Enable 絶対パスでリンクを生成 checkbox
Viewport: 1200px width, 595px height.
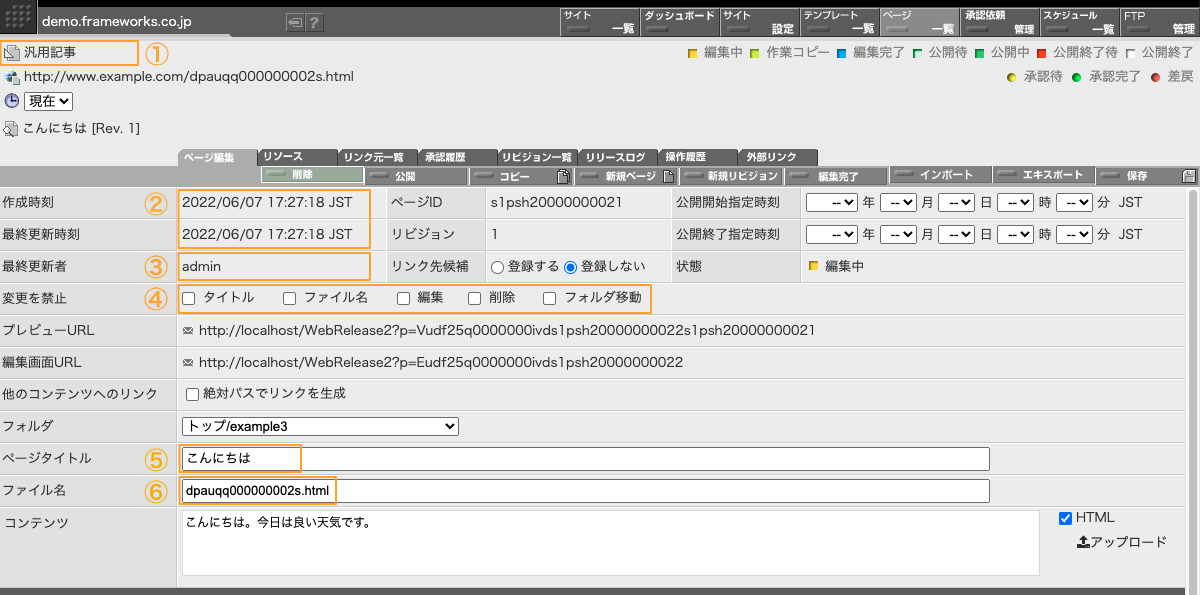(x=193, y=394)
